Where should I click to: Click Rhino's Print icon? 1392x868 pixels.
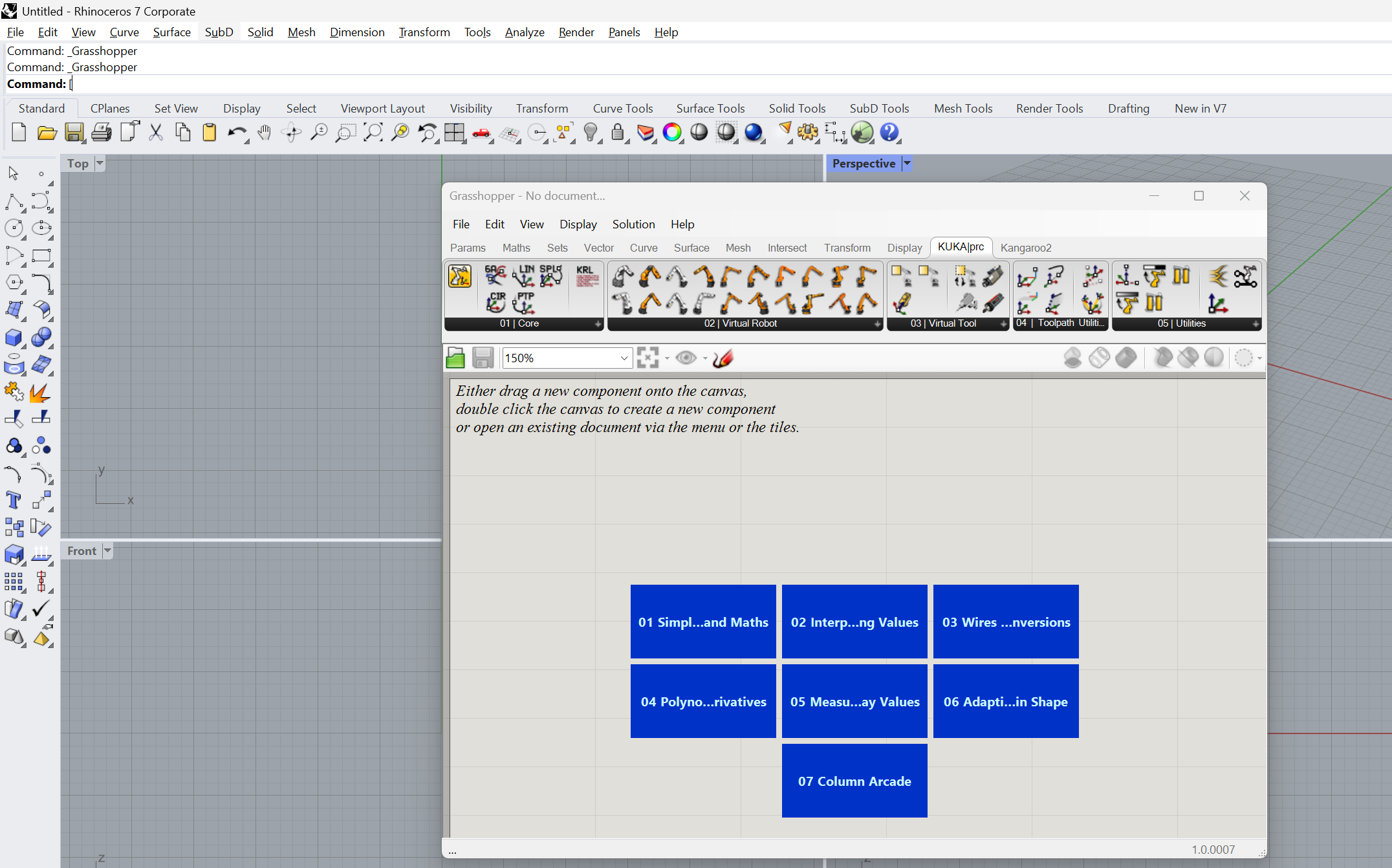point(101,133)
